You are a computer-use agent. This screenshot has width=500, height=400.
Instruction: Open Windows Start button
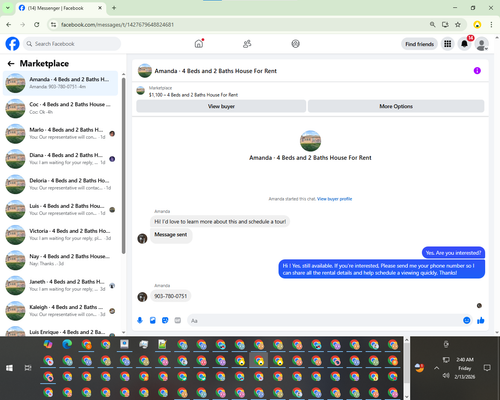[x=9, y=368]
